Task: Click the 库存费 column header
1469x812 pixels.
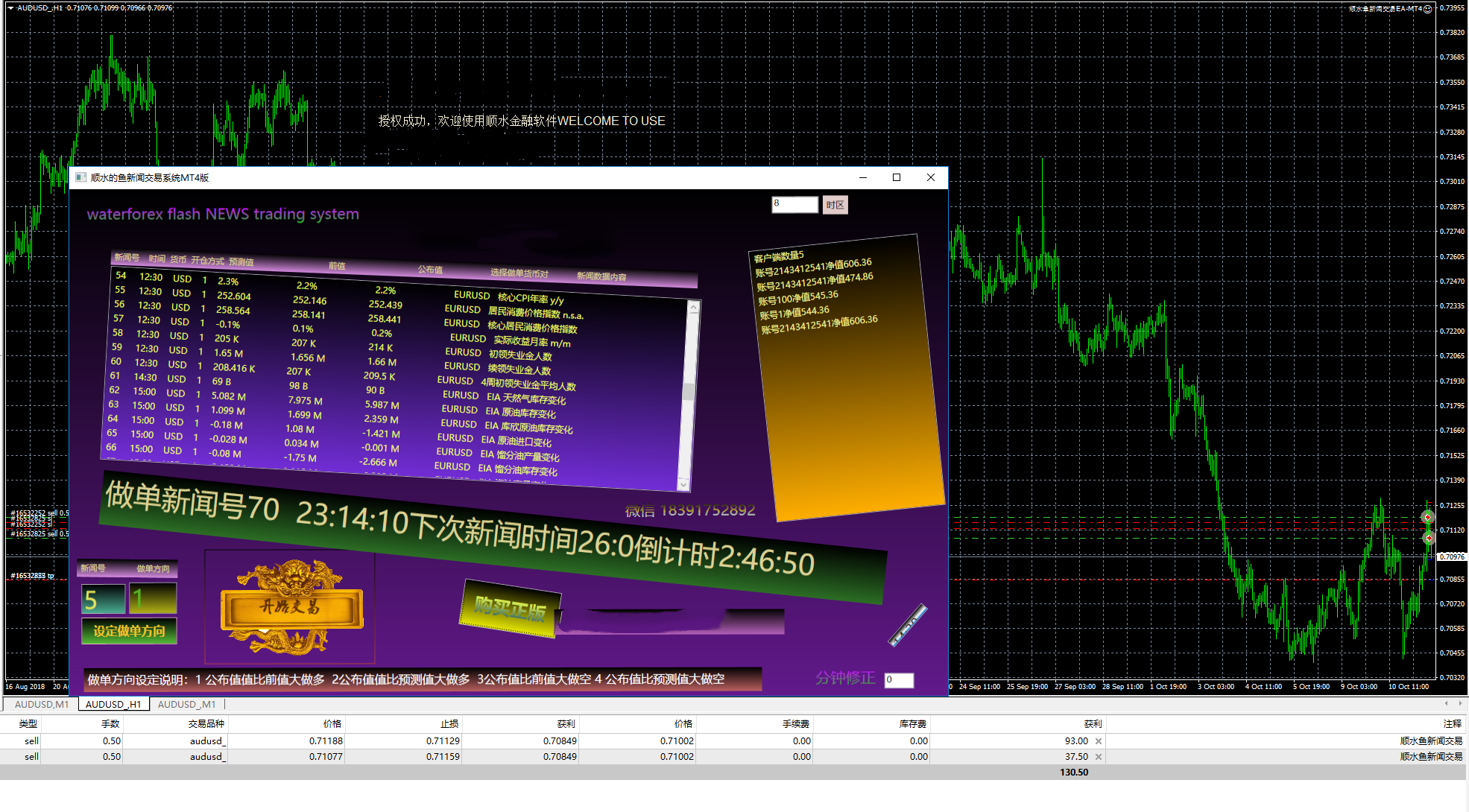Action: (x=913, y=723)
